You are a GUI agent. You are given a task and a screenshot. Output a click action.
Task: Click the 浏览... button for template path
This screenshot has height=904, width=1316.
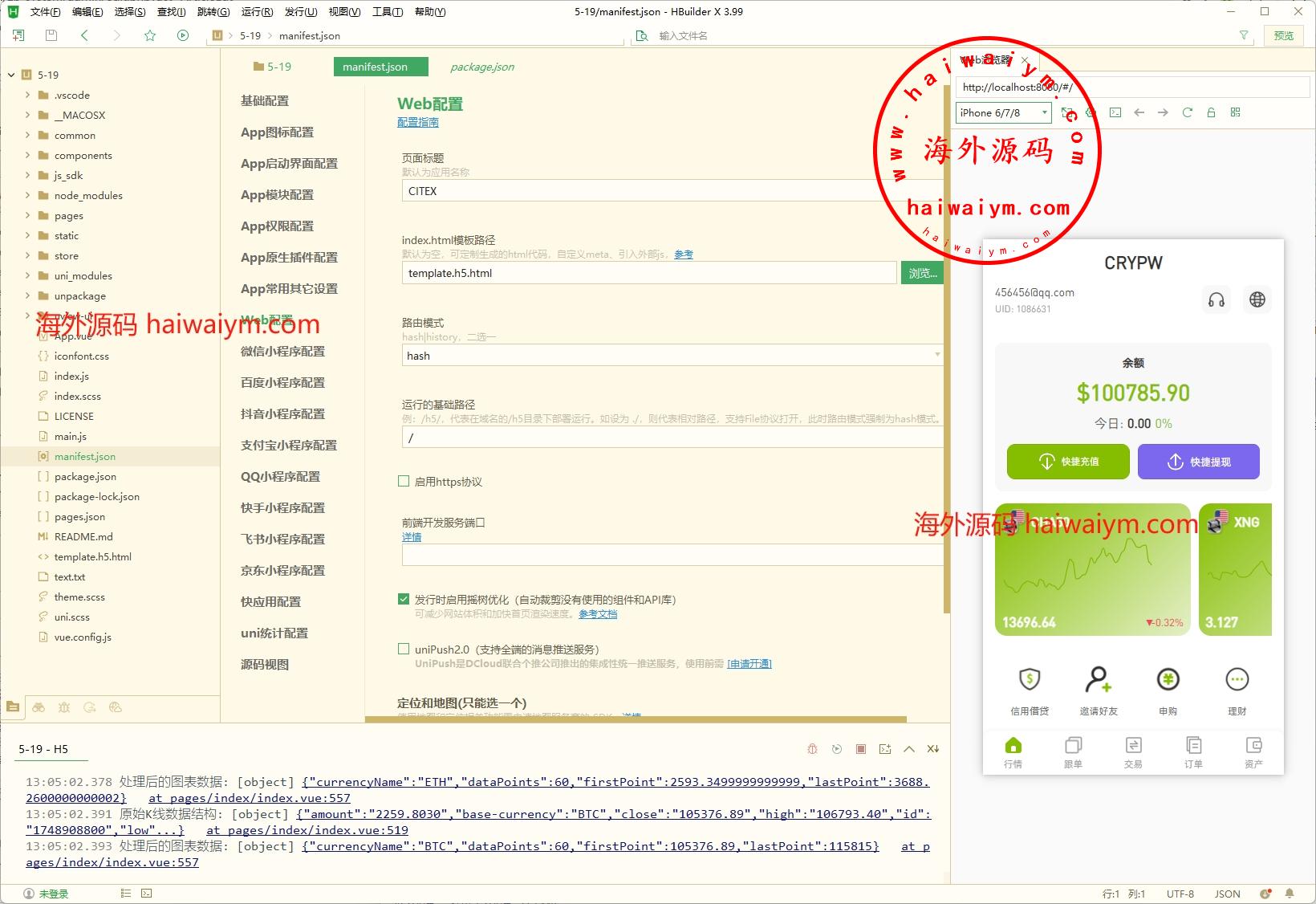pyautogui.click(x=921, y=273)
